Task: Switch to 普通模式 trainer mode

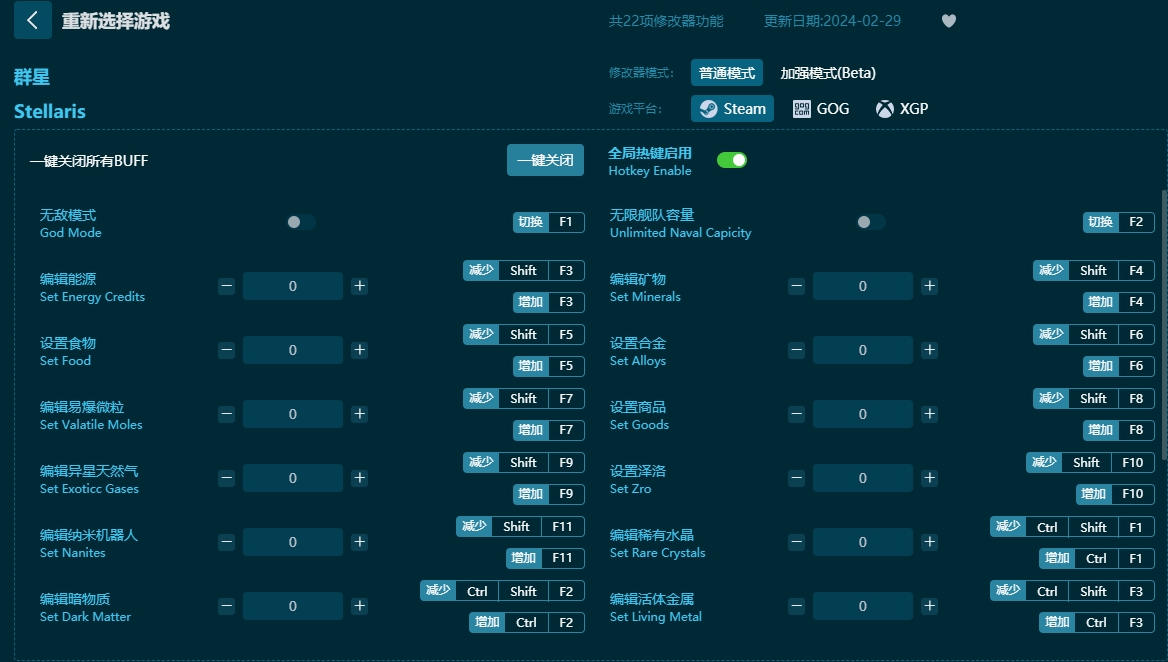Action: [x=727, y=72]
